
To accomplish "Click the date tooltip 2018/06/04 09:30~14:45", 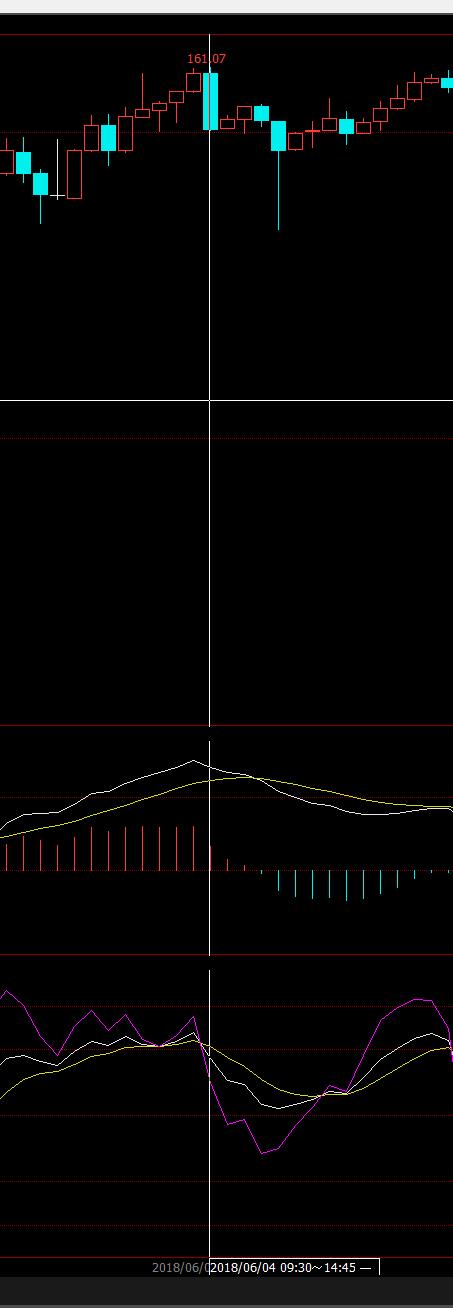I will pos(293,1268).
